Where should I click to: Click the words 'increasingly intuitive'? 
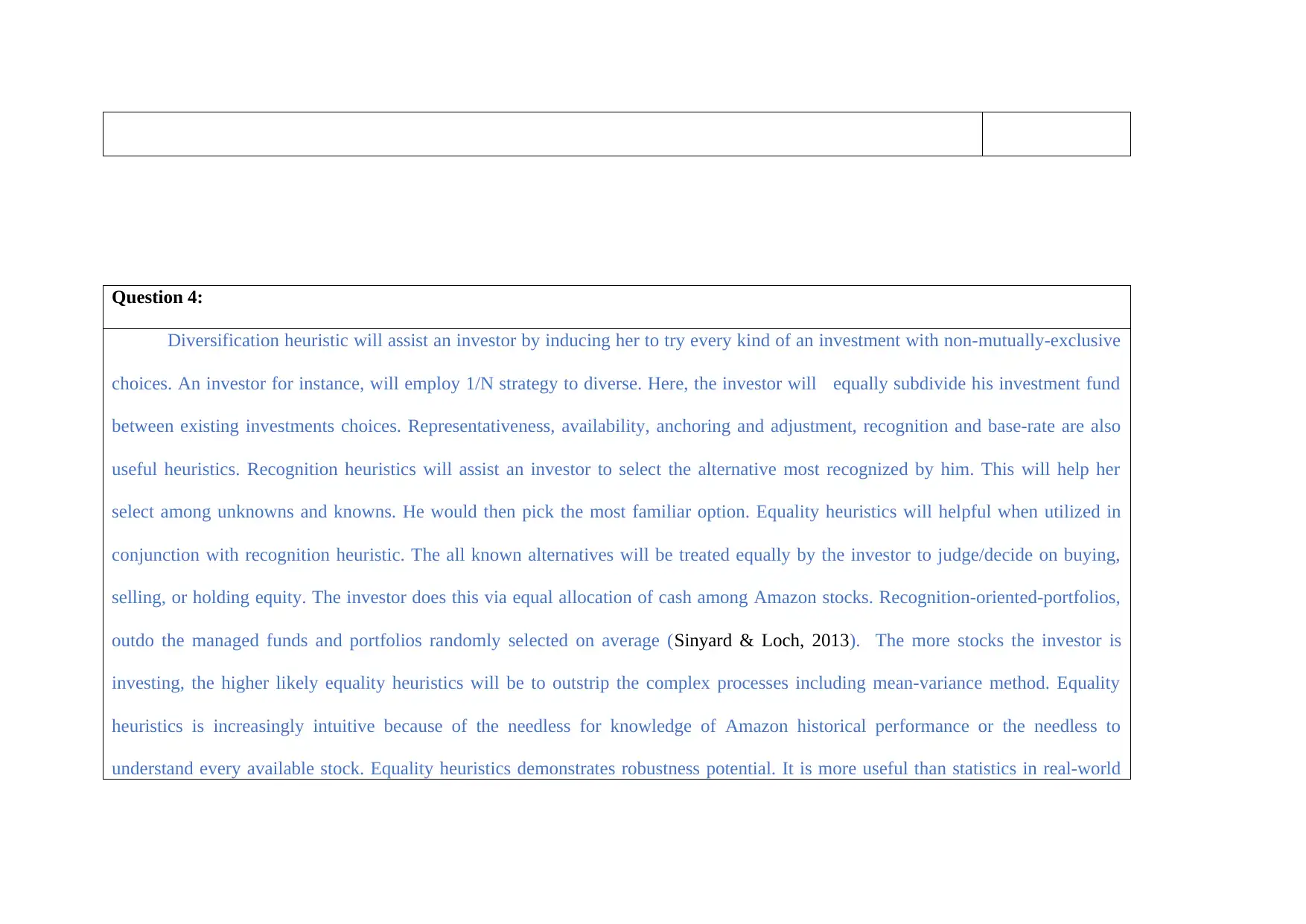(x=294, y=727)
